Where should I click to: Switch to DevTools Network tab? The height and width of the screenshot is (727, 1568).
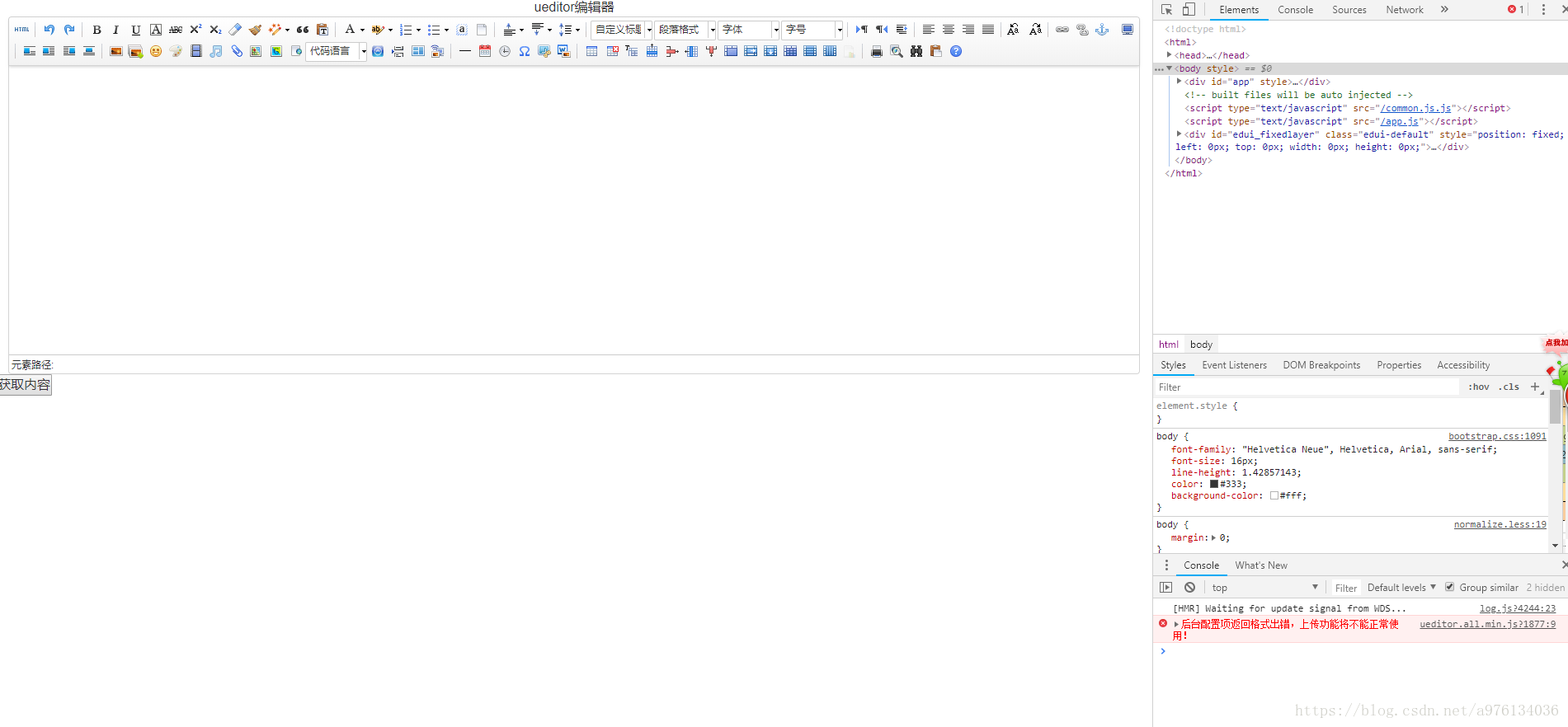(x=1404, y=10)
